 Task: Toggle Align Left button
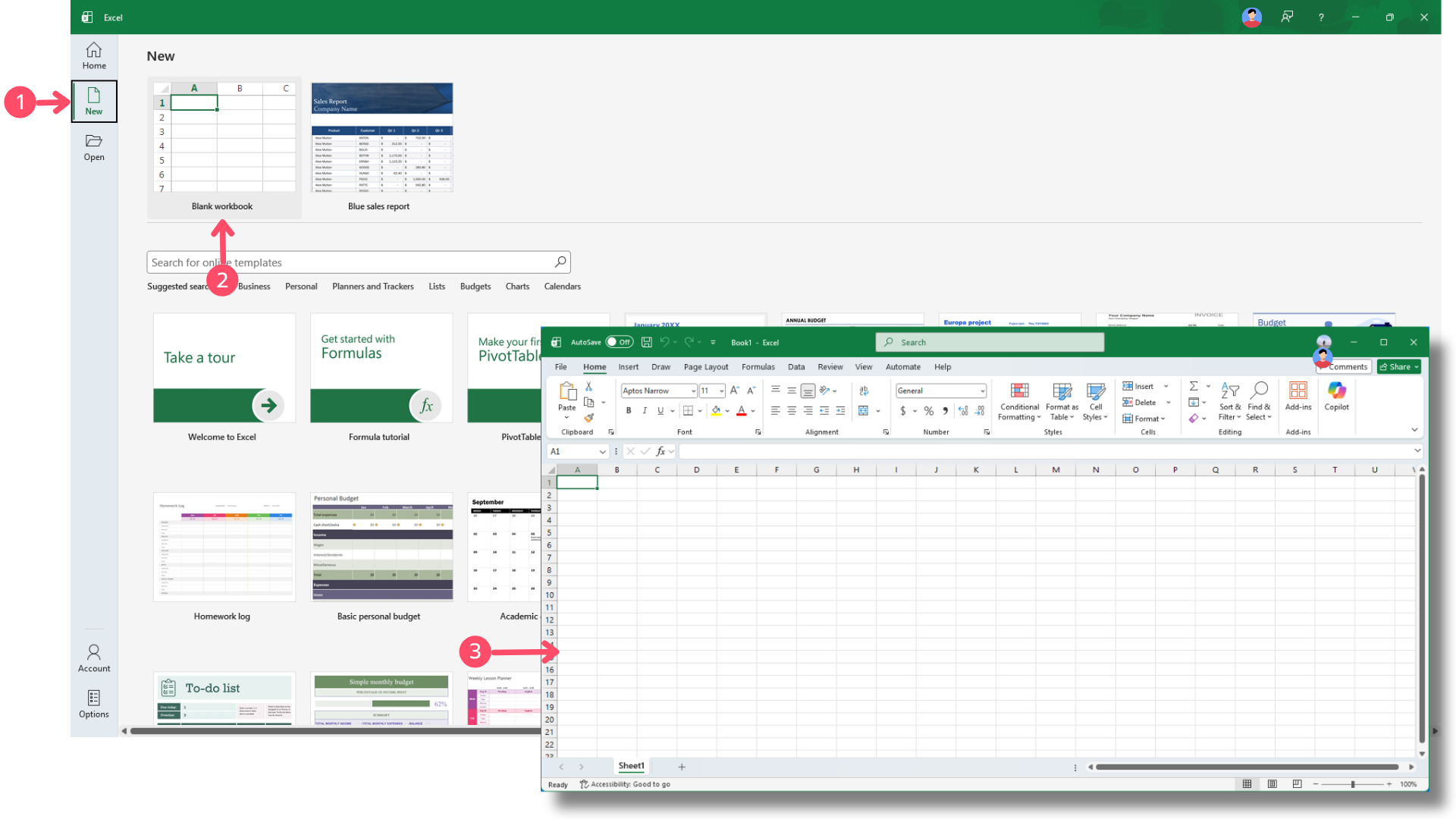pos(775,410)
